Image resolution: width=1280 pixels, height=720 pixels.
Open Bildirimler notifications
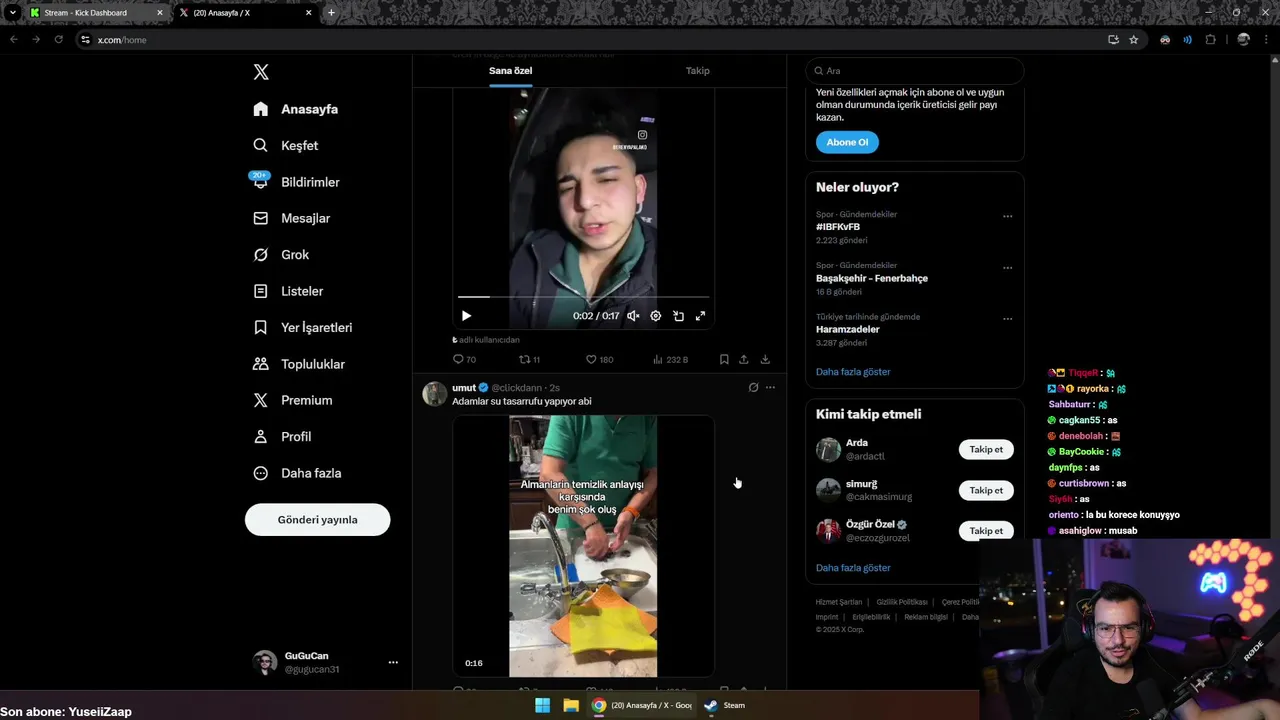296,182
